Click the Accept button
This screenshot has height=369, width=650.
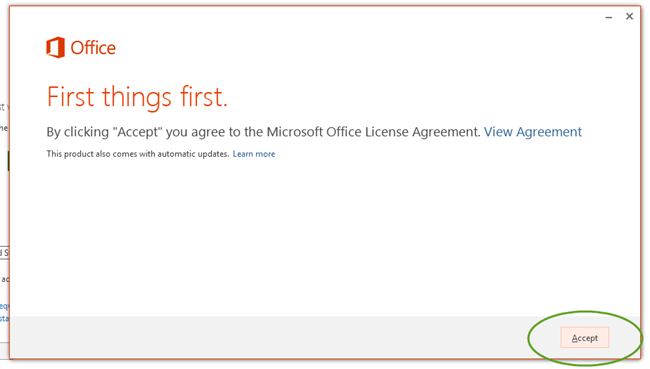coord(585,337)
